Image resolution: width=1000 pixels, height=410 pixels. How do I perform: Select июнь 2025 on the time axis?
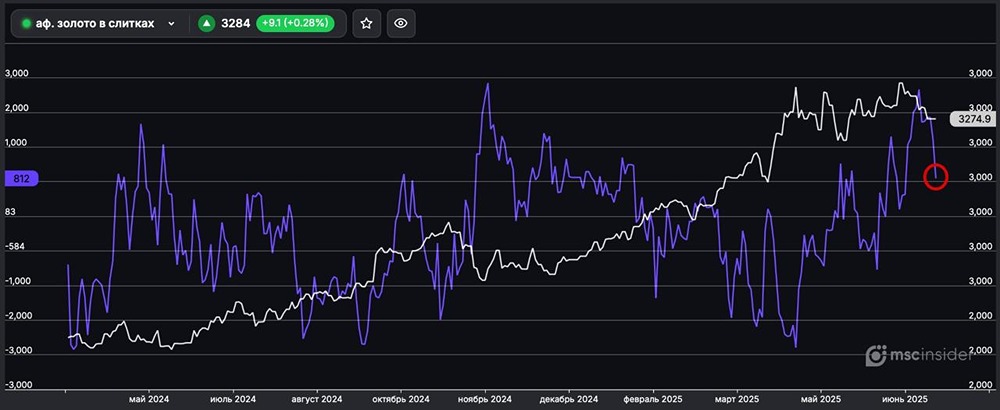coord(905,397)
